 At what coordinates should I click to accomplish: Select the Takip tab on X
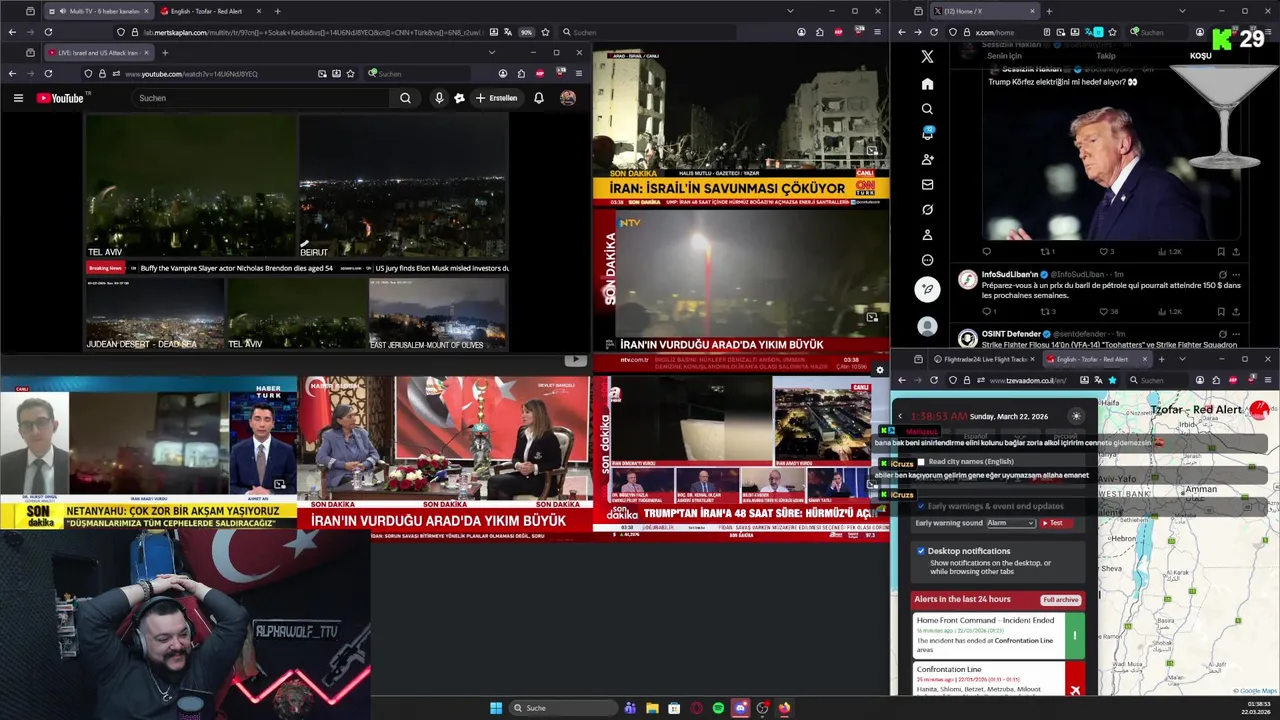(1106, 56)
